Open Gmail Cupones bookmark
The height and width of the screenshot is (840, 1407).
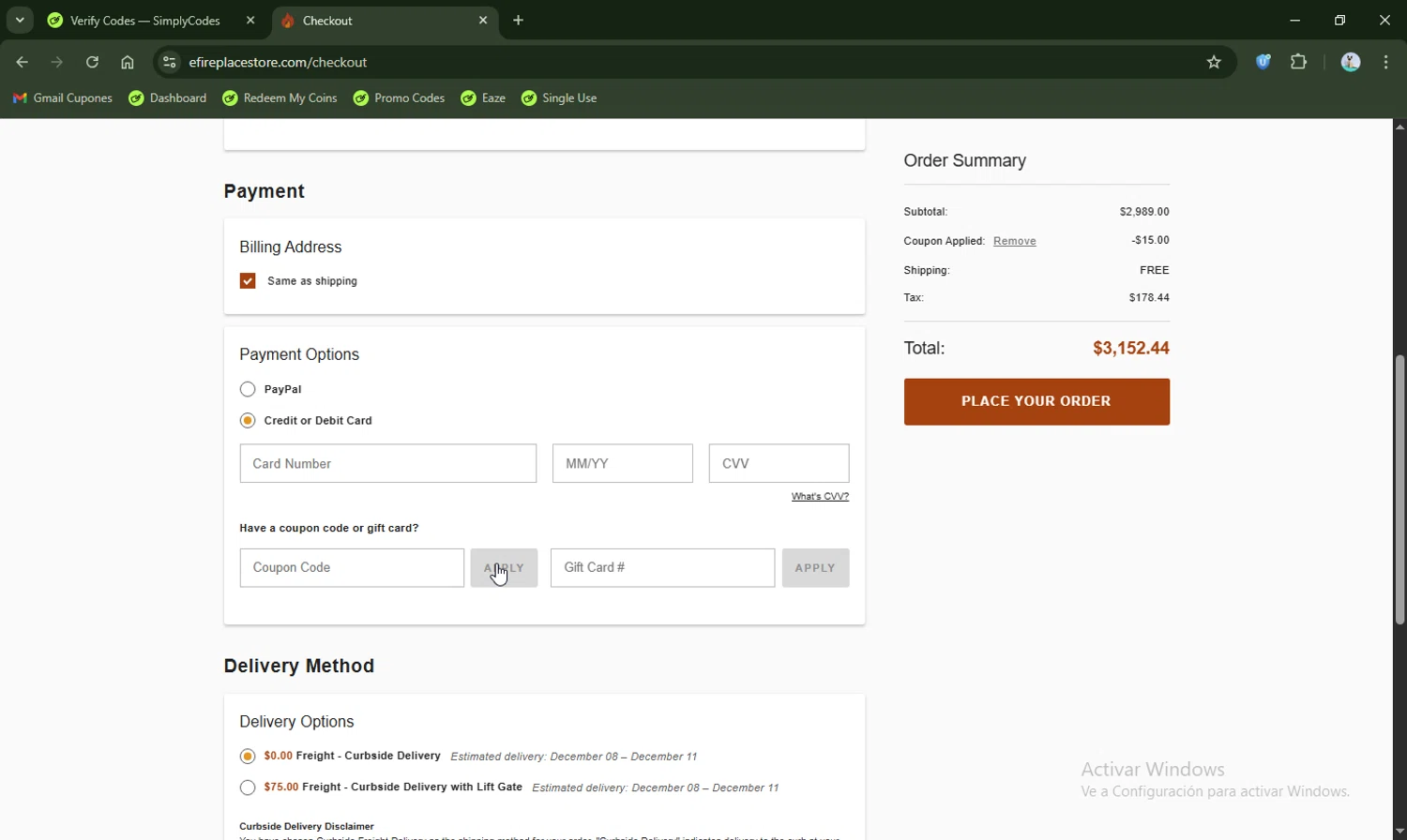[x=62, y=98]
